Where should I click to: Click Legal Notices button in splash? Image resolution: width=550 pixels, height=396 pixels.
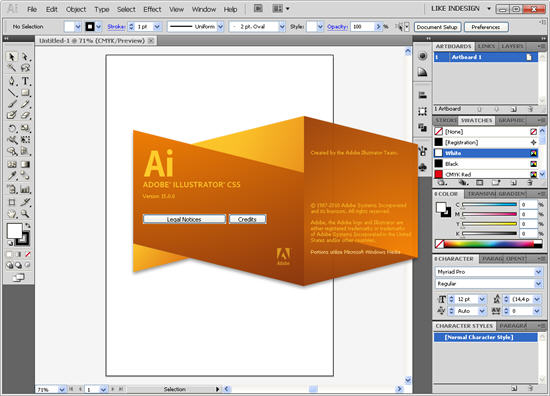click(x=184, y=219)
